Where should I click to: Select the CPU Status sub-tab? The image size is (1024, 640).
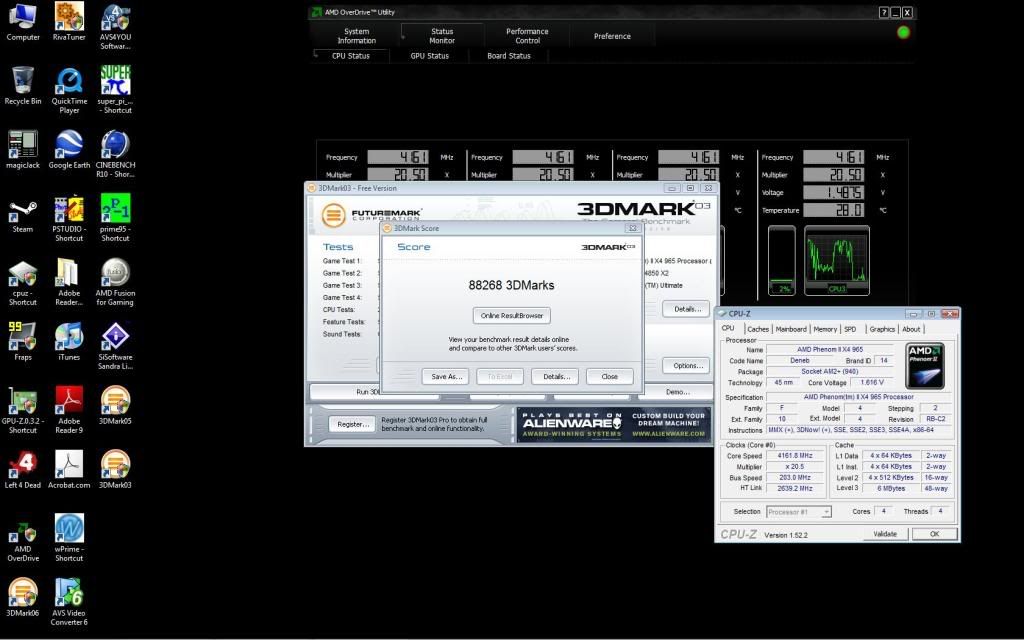click(x=351, y=56)
